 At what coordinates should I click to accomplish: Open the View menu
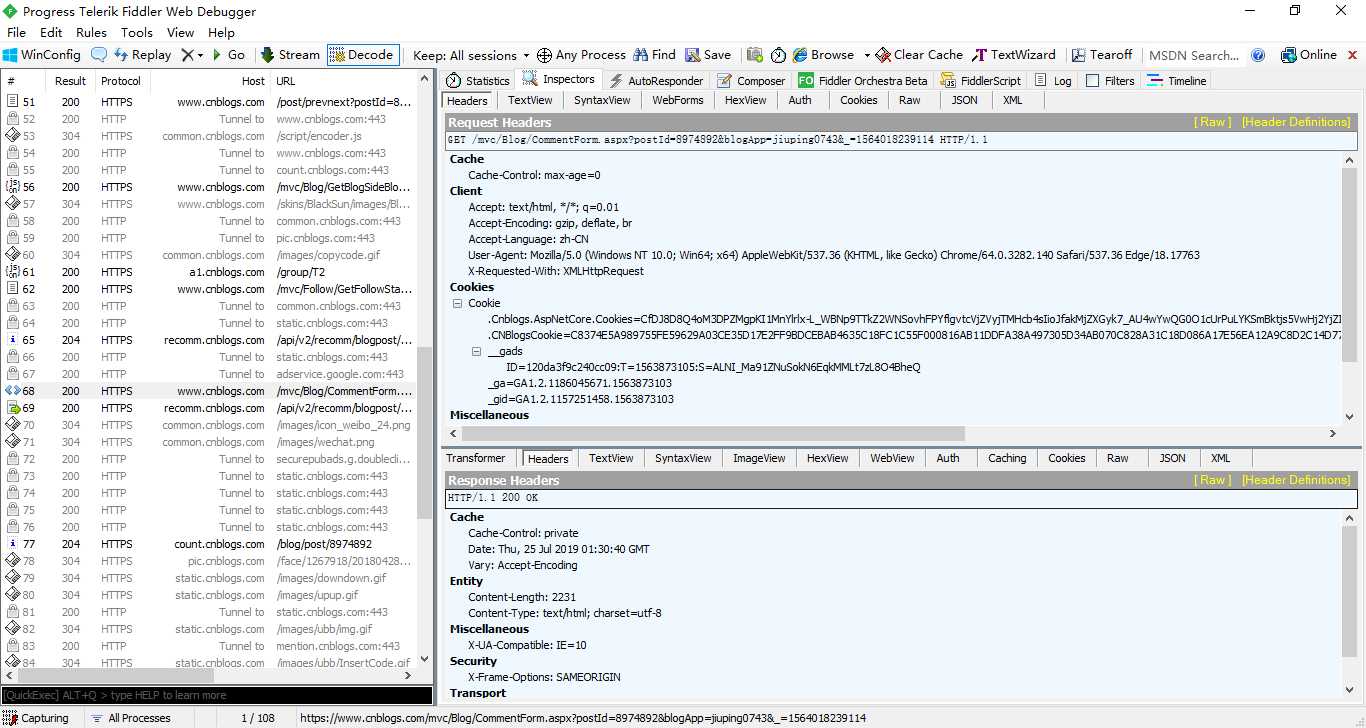click(181, 32)
